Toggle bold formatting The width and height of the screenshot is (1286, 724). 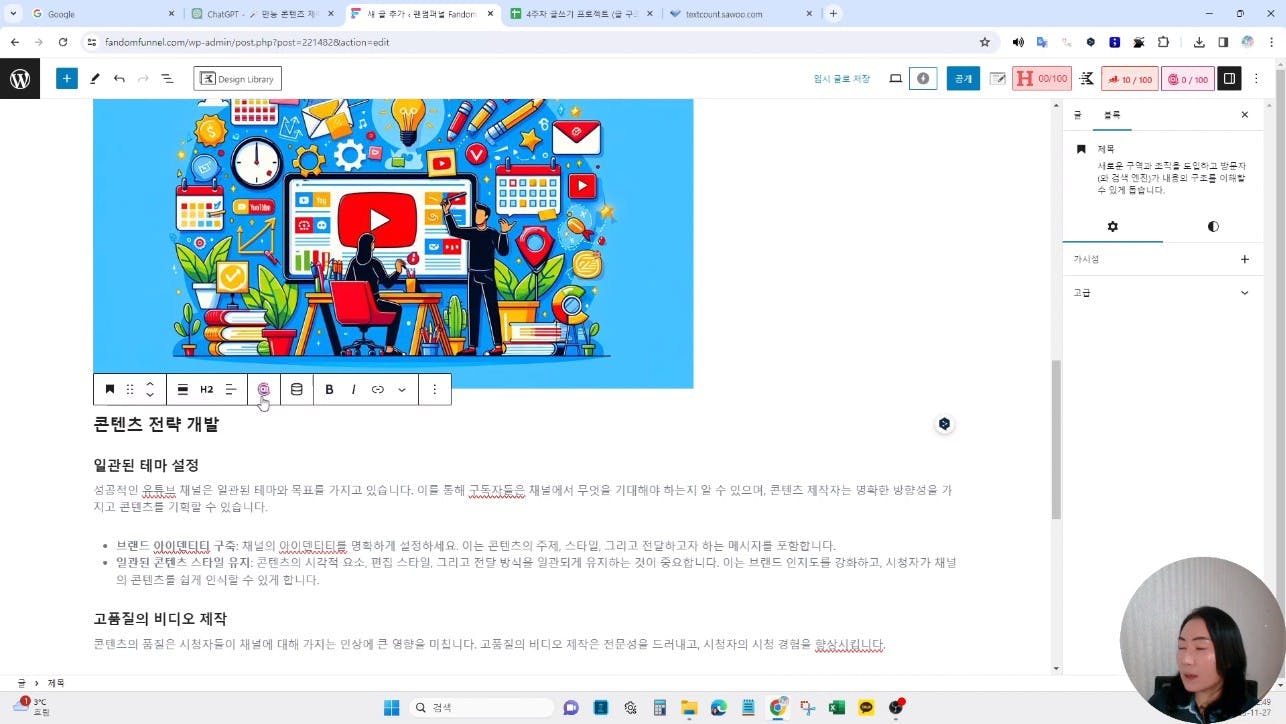pyautogui.click(x=329, y=389)
